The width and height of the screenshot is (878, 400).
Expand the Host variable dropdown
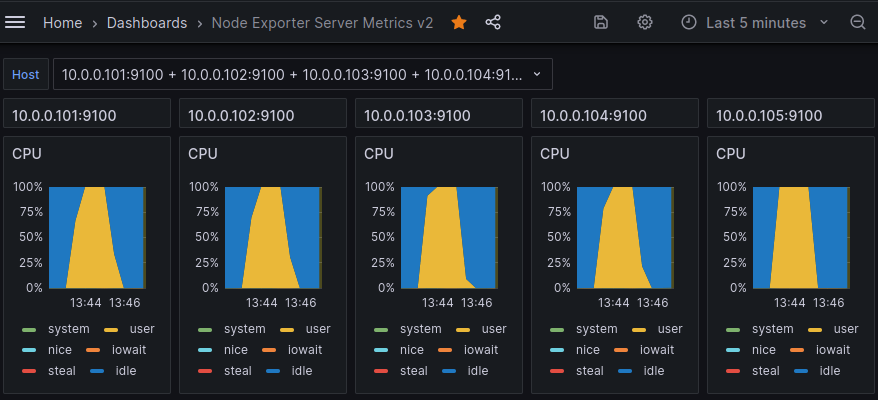coord(301,74)
